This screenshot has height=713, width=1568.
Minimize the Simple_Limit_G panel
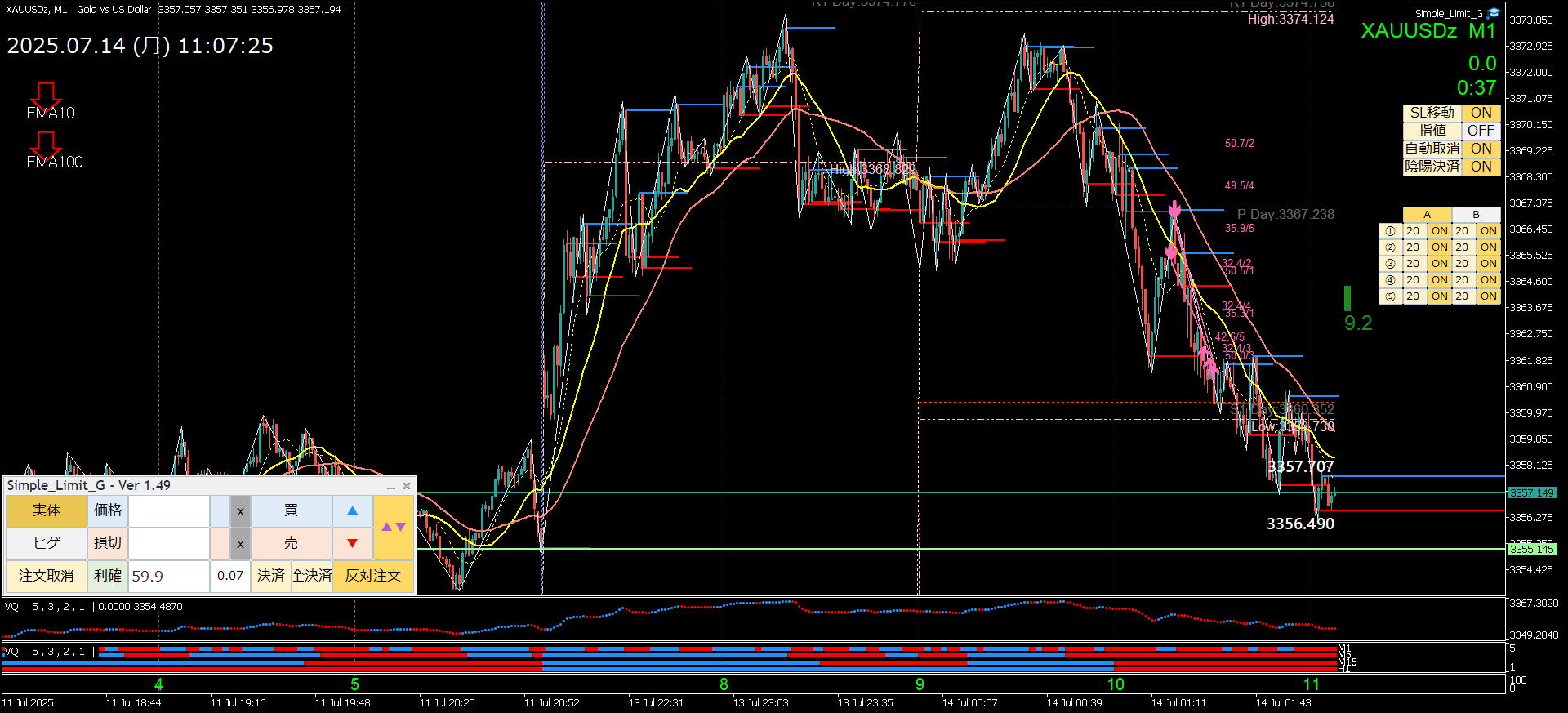click(x=391, y=486)
